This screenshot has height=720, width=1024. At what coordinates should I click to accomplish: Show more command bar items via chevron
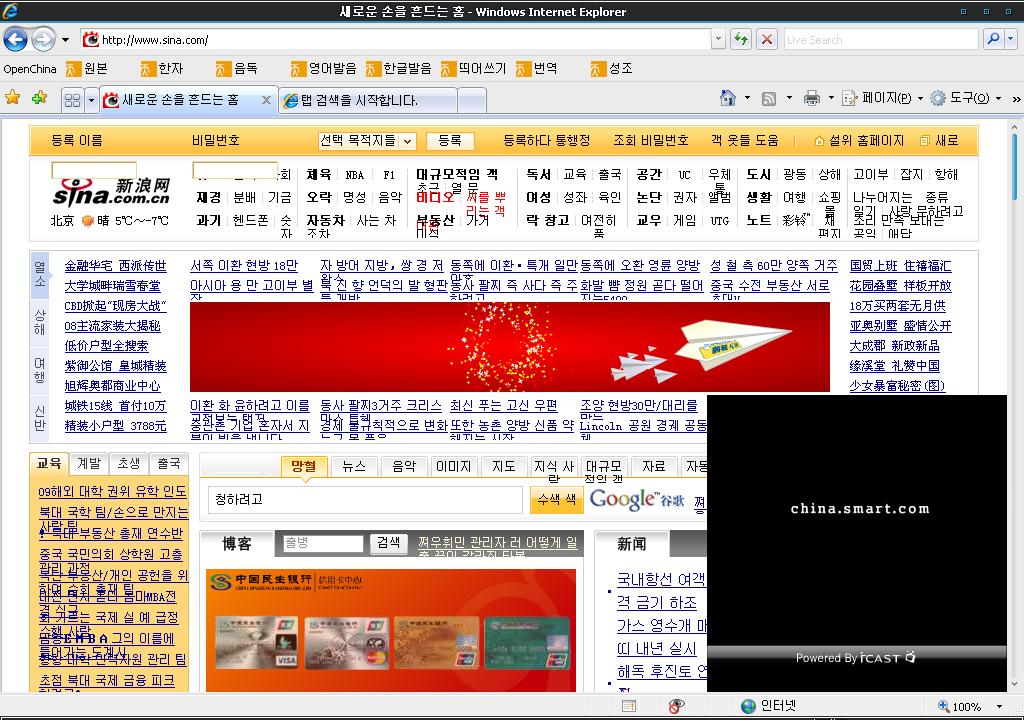point(1016,99)
